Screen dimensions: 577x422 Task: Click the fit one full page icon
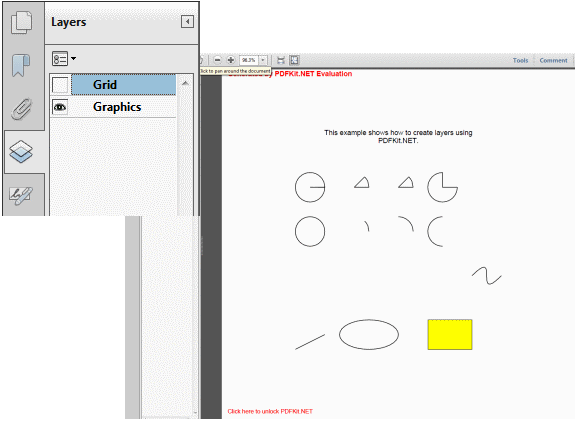coord(294,60)
